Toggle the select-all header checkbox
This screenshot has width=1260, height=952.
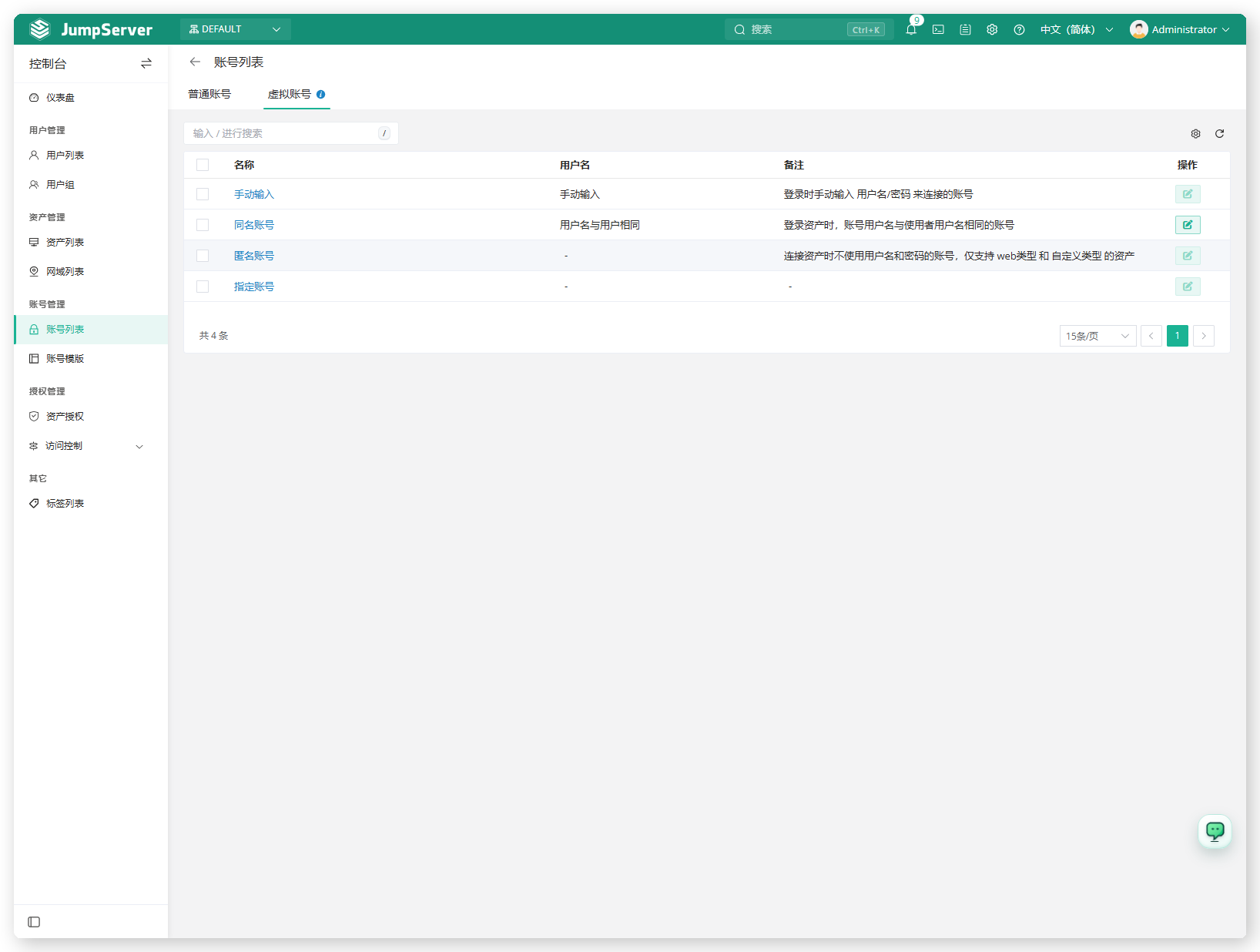203,165
